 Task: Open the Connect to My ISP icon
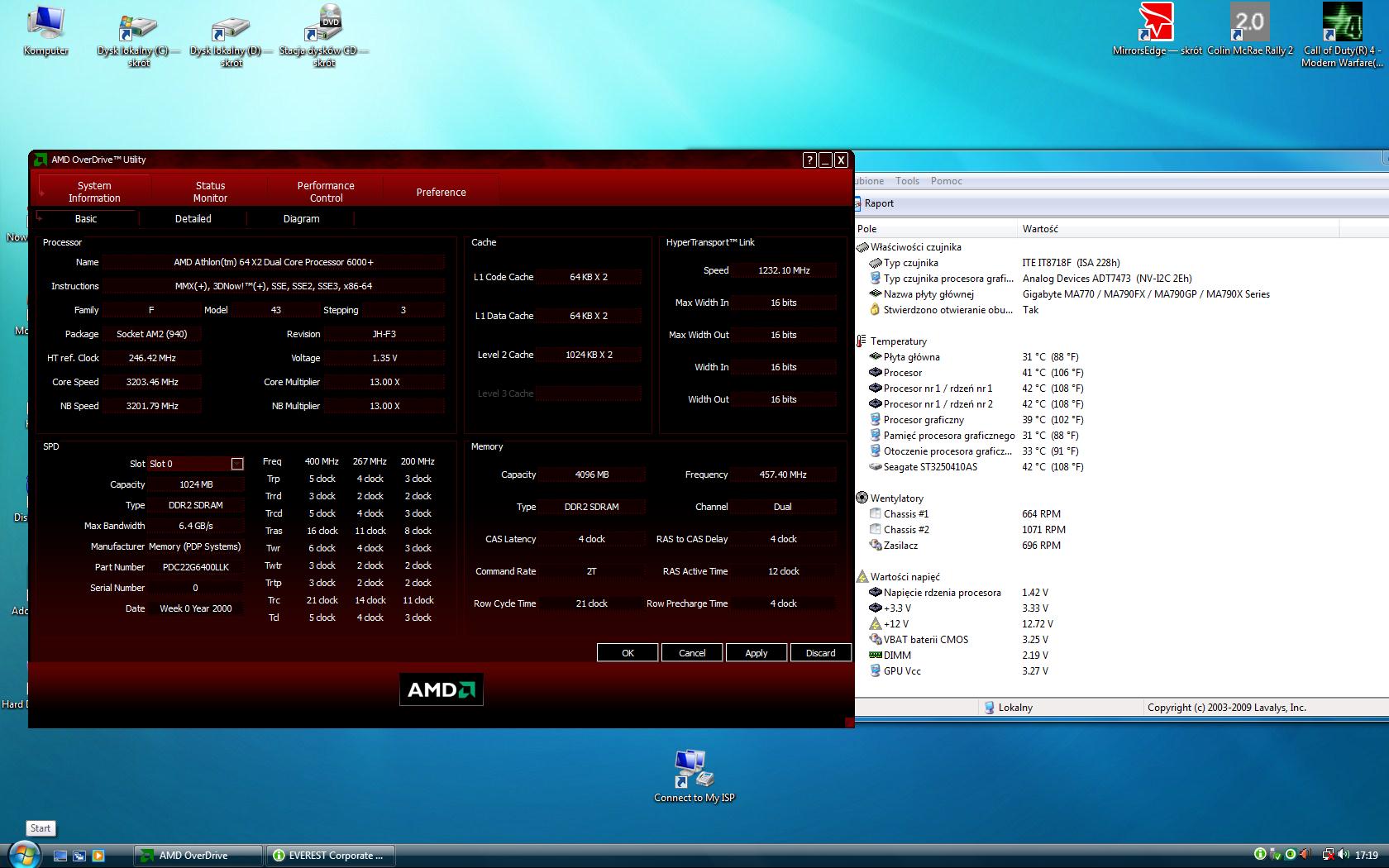[694, 775]
